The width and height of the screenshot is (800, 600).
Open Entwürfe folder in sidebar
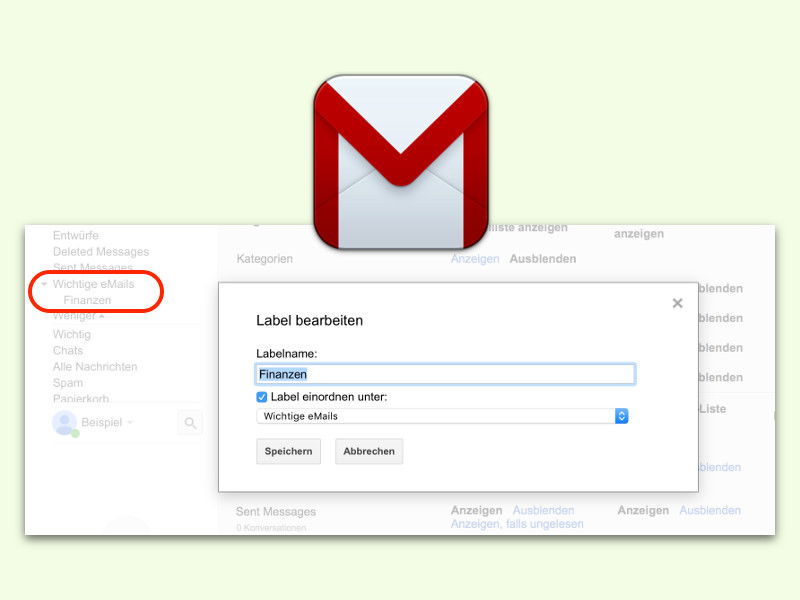(x=76, y=235)
